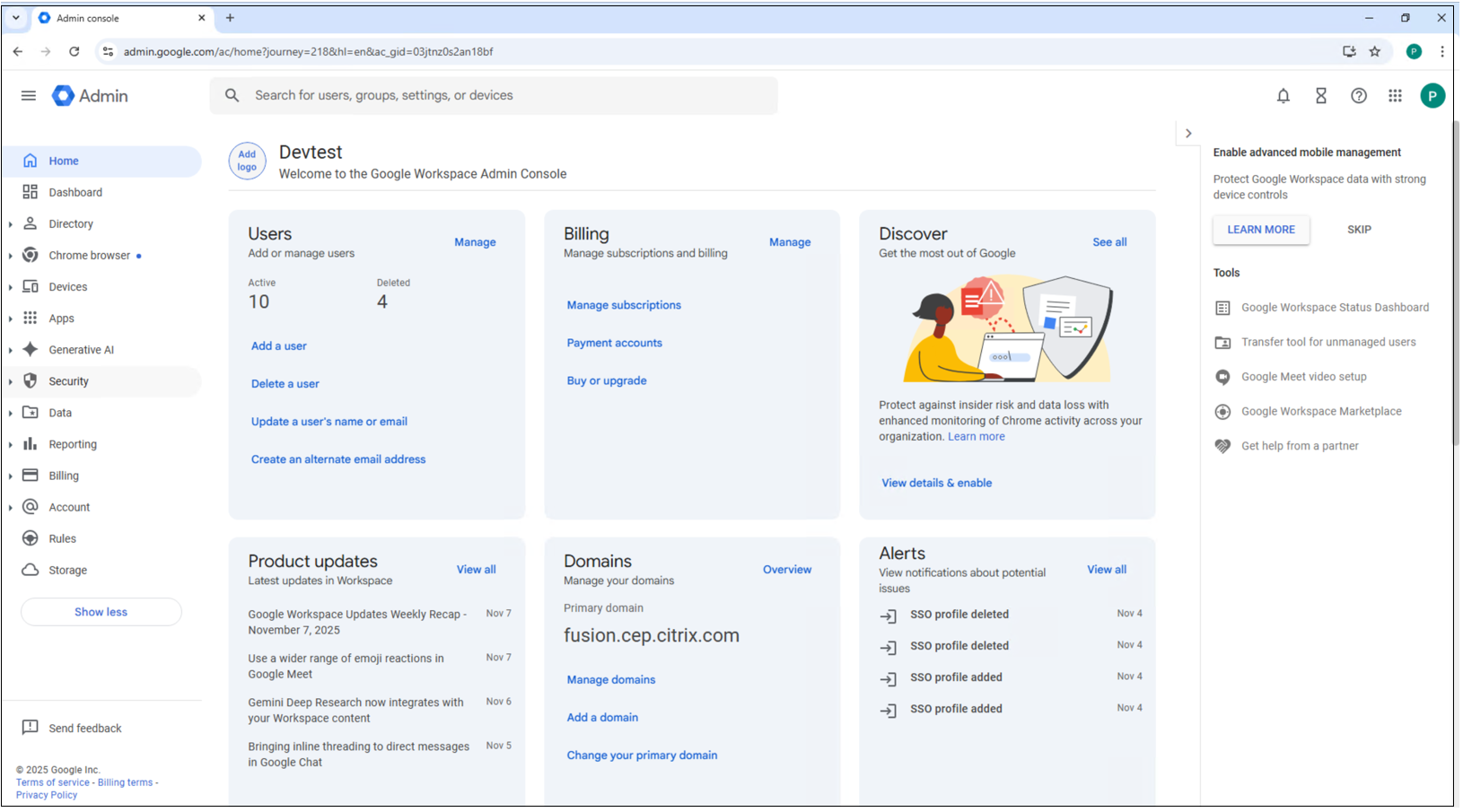The width and height of the screenshot is (1463, 812).
Task: Open the notifications bell icon
Action: 1283,96
